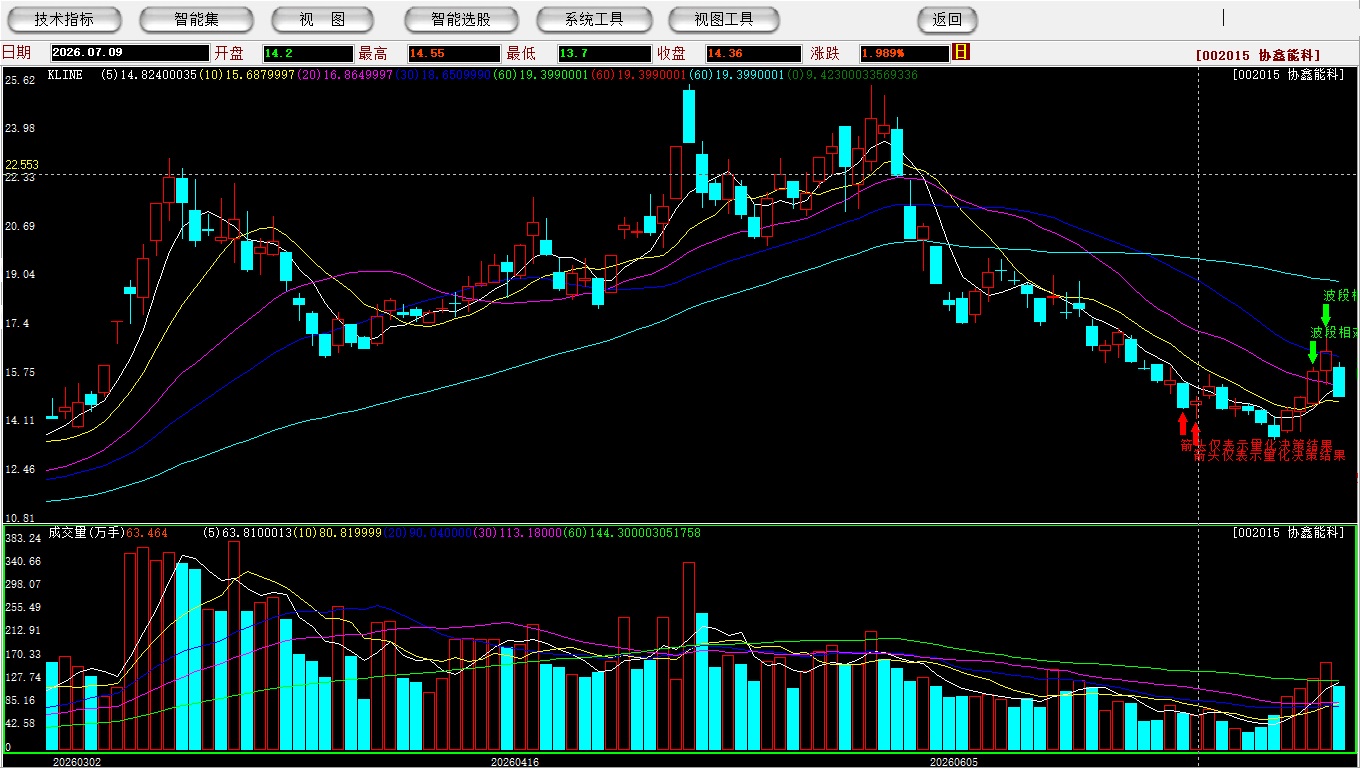Screen dimensions: 1360x768
Task: Click the 127.74 volume axis label
Action: [x=22, y=677]
